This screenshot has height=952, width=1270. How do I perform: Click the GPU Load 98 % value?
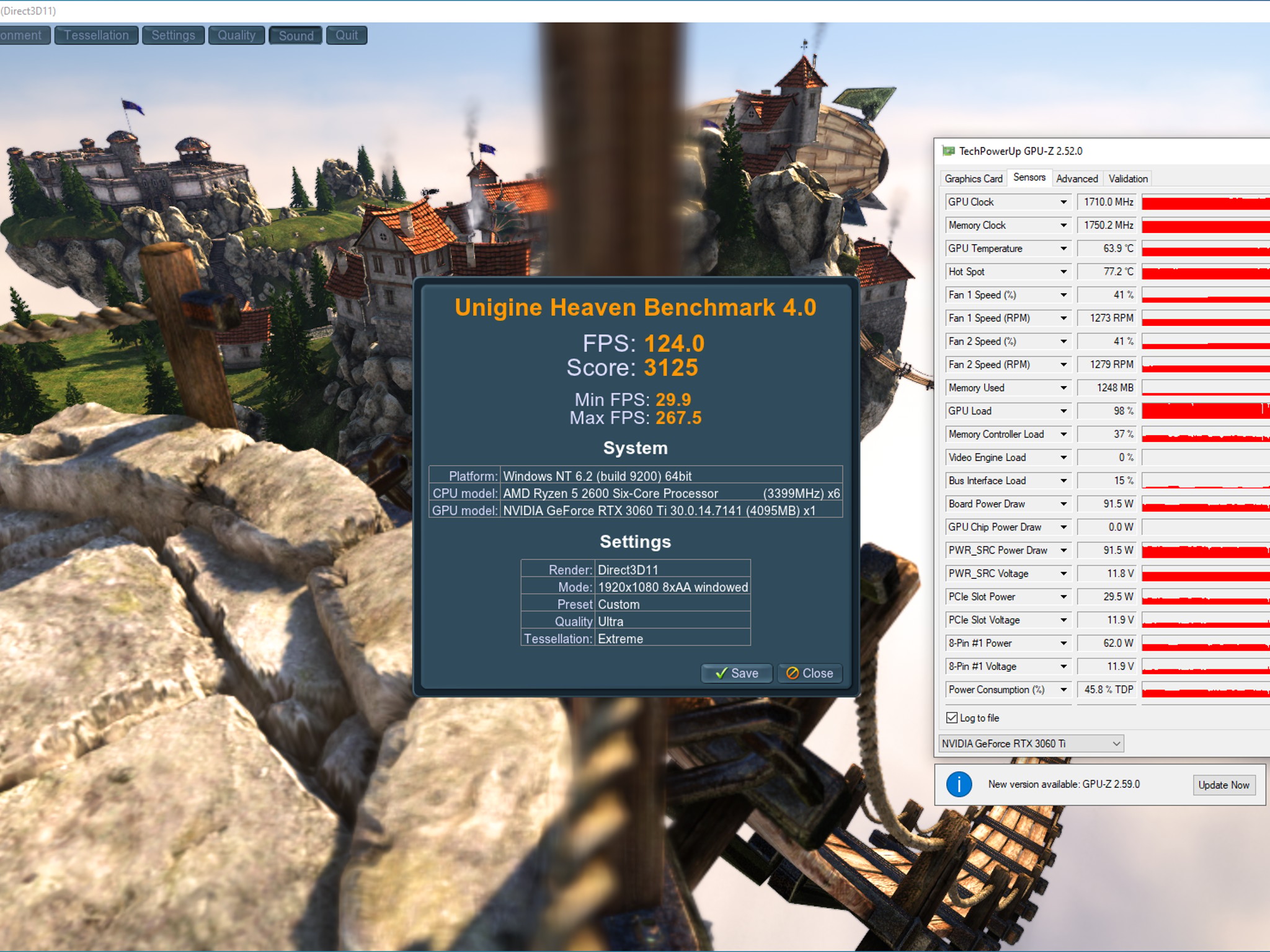tap(1107, 411)
